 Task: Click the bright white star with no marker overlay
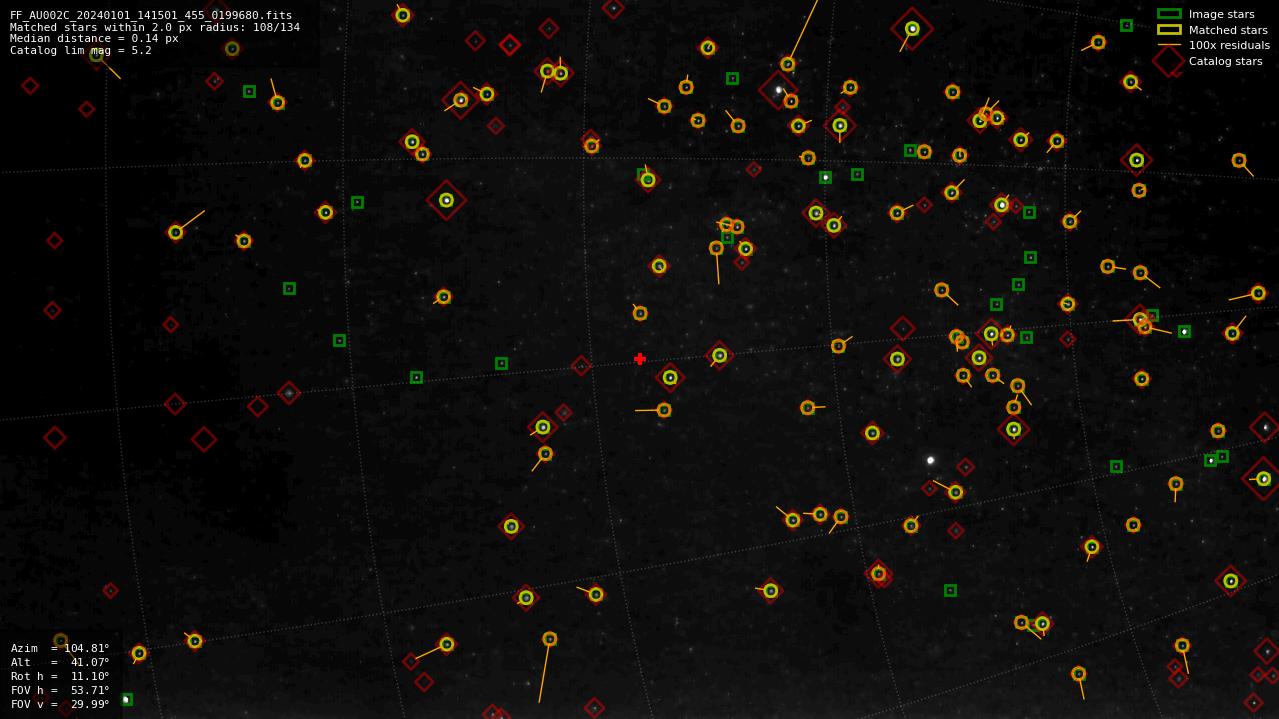930,460
